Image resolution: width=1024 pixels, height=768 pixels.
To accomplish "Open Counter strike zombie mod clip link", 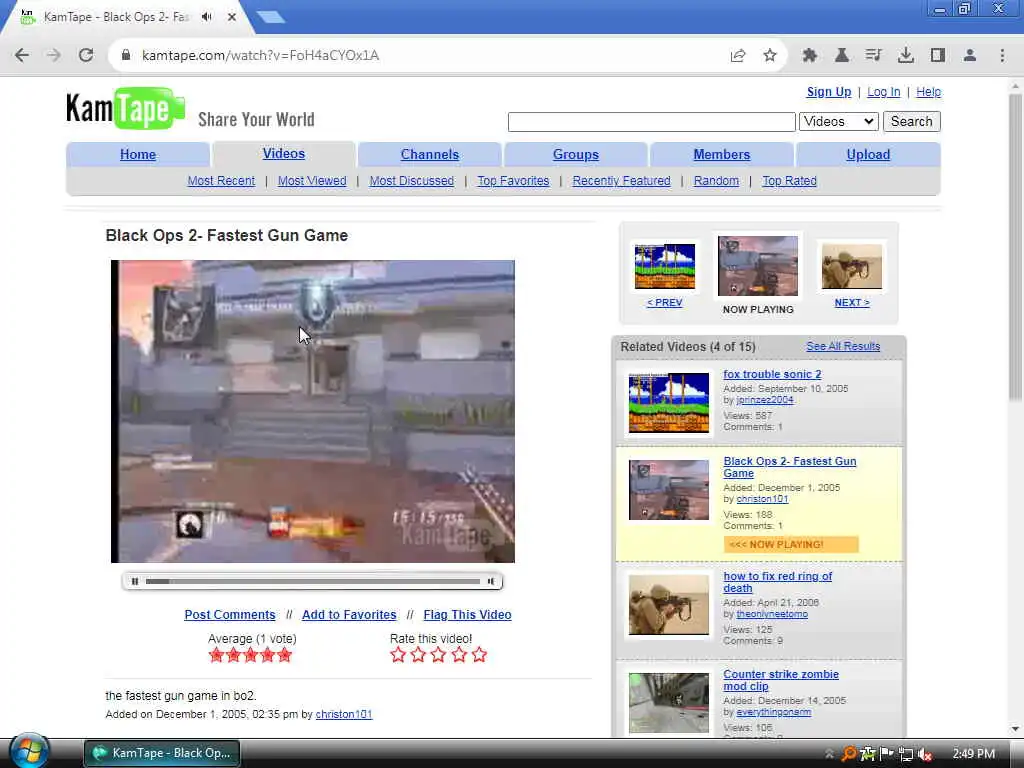I will [x=781, y=680].
